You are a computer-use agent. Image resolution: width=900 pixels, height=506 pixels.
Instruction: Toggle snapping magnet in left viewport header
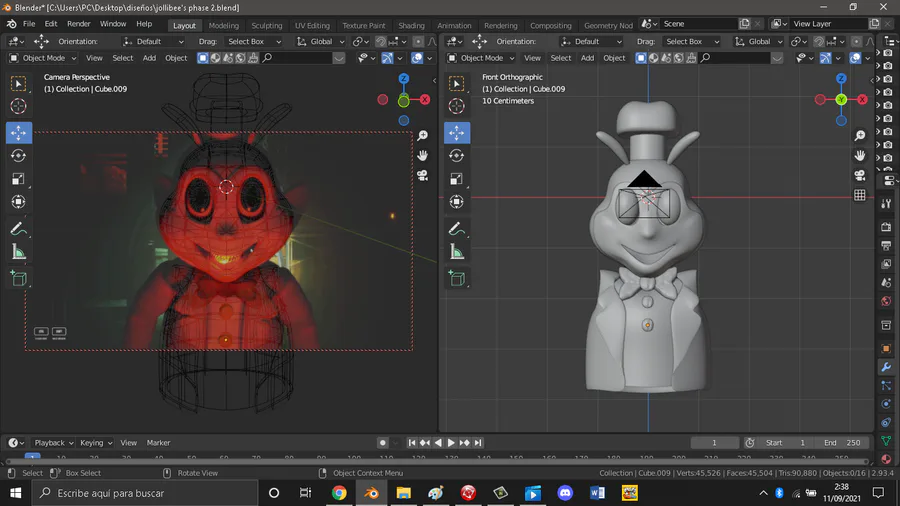tap(381, 41)
